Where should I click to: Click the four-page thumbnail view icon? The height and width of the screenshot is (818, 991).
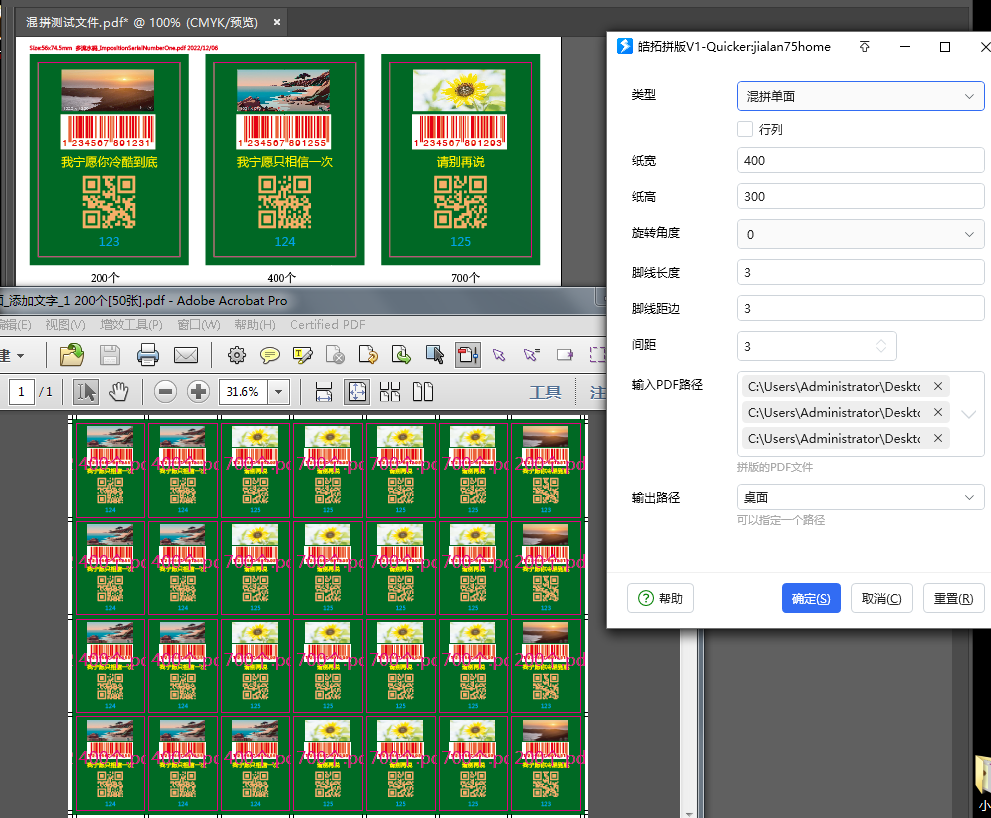tap(390, 392)
